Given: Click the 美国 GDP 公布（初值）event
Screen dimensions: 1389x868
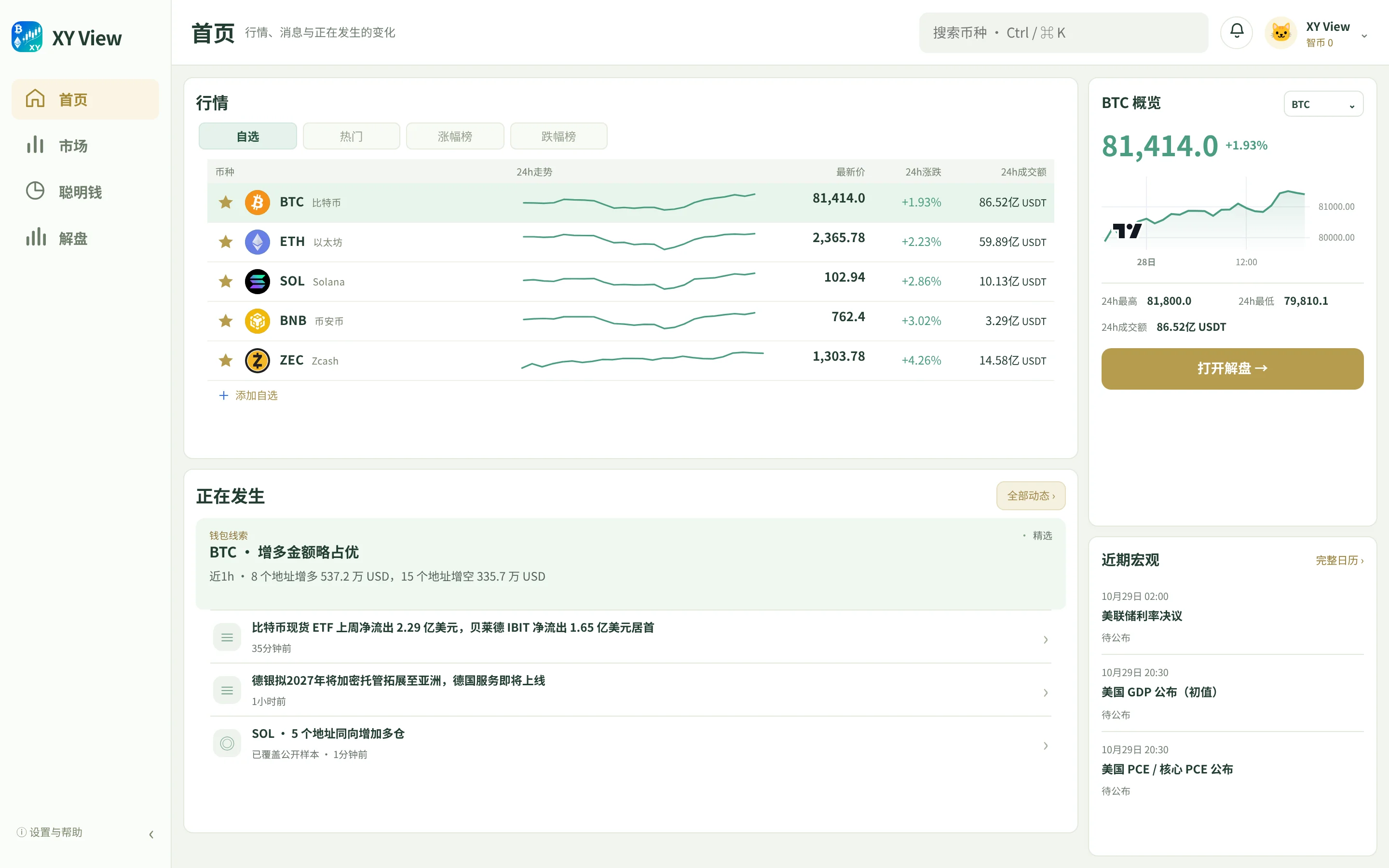Looking at the screenshot, I should pos(1232,693).
